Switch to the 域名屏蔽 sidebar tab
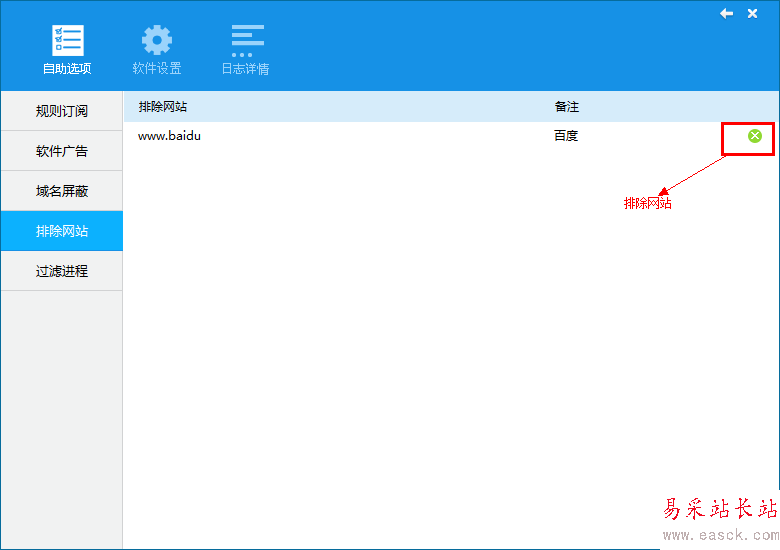This screenshot has height=550, width=780. (62, 191)
